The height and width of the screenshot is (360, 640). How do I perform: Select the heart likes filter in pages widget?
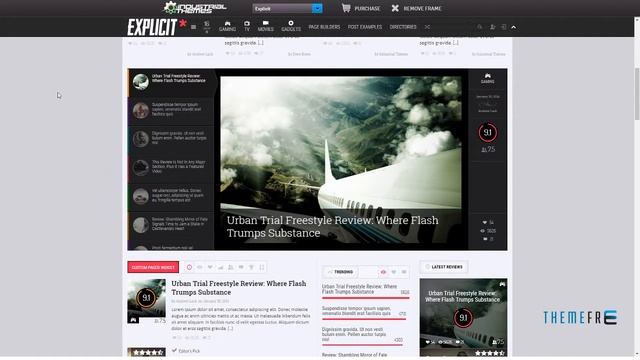click(x=210, y=267)
